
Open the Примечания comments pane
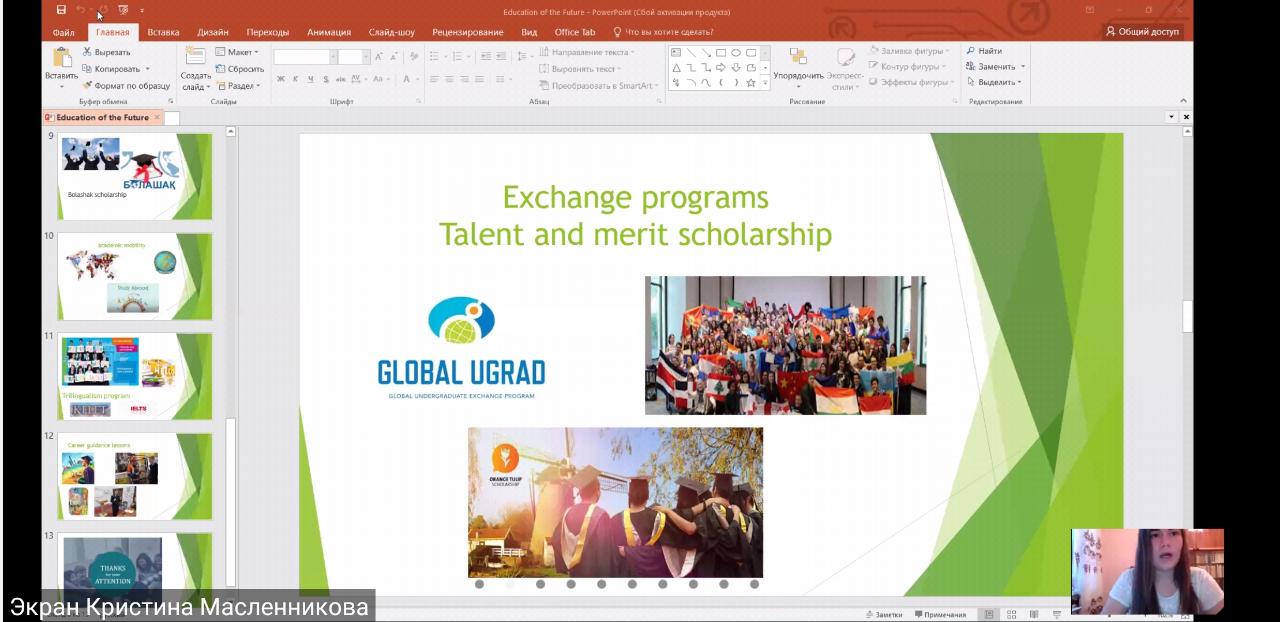click(x=941, y=615)
